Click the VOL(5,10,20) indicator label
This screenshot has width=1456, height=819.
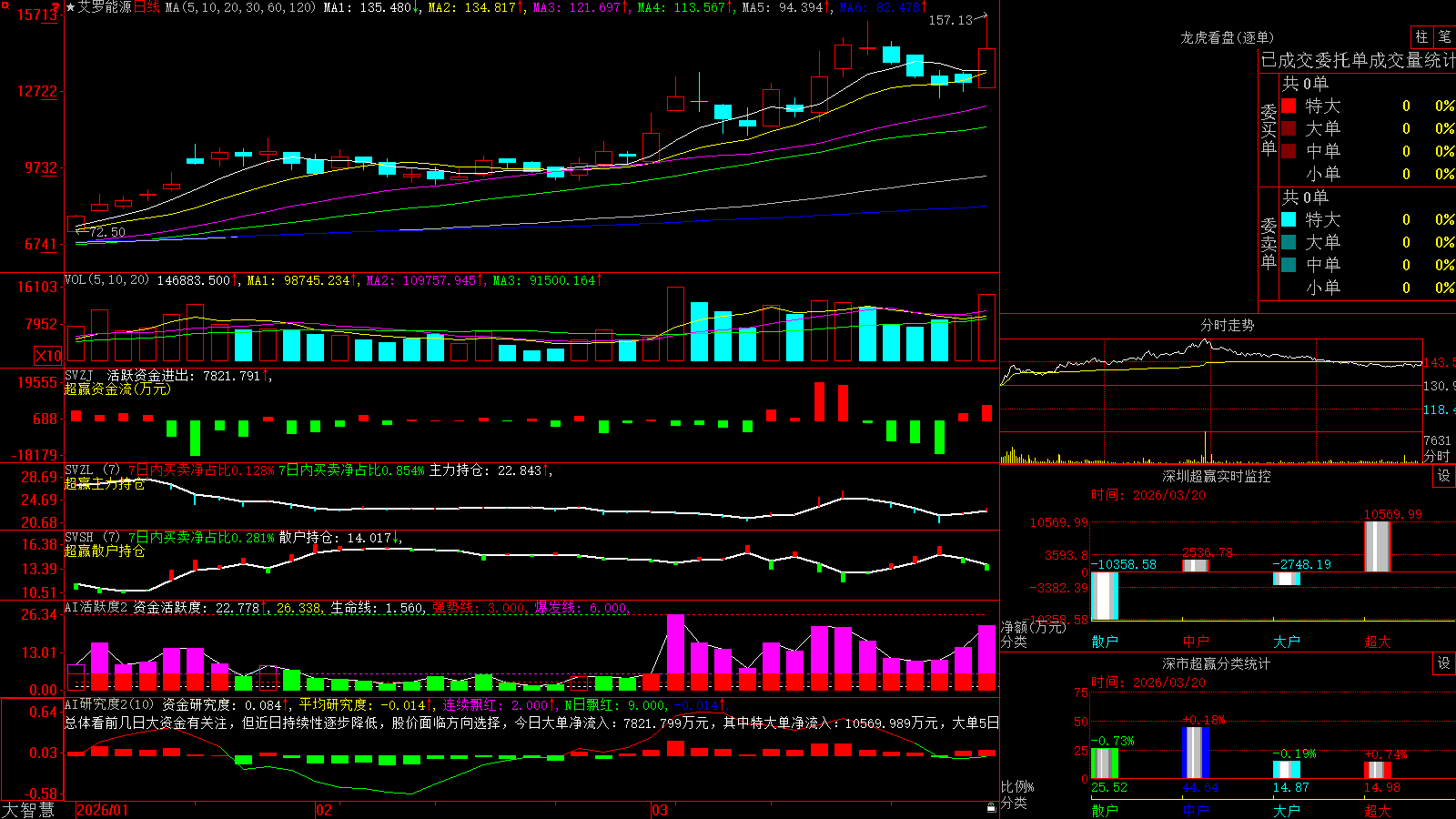point(106,280)
